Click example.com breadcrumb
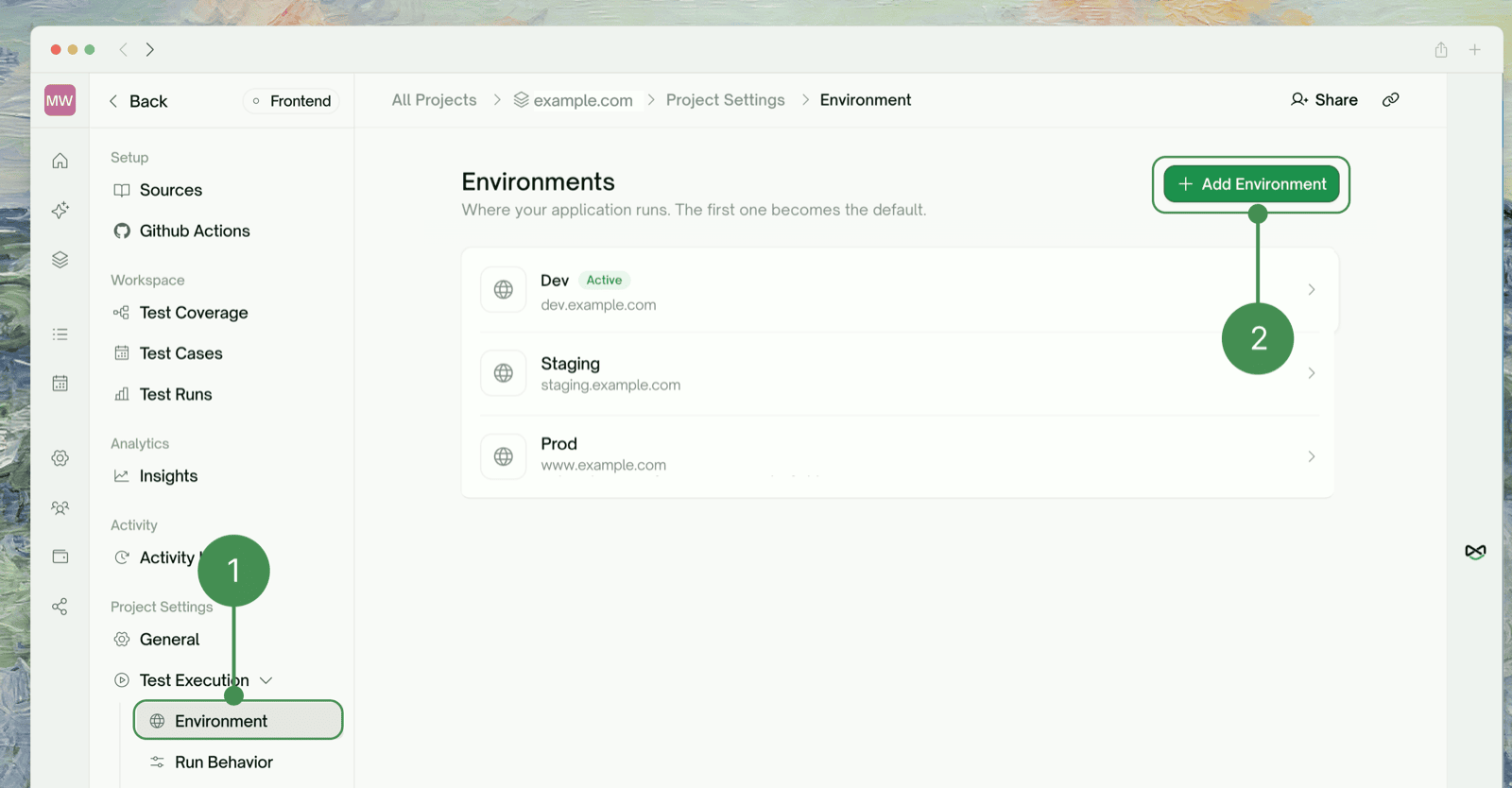1512x788 pixels. tap(574, 100)
